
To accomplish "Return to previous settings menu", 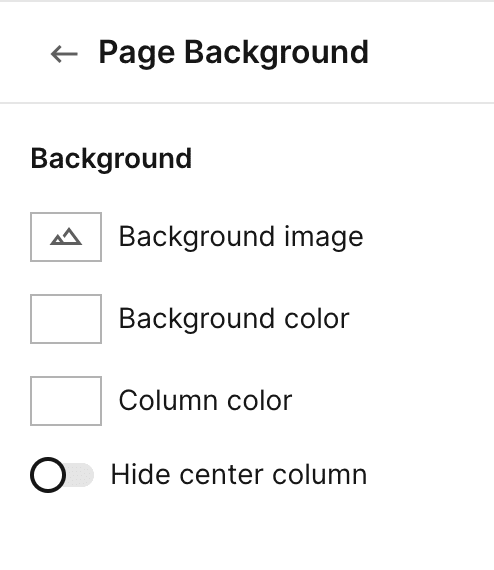I will (x=64, y=54).
